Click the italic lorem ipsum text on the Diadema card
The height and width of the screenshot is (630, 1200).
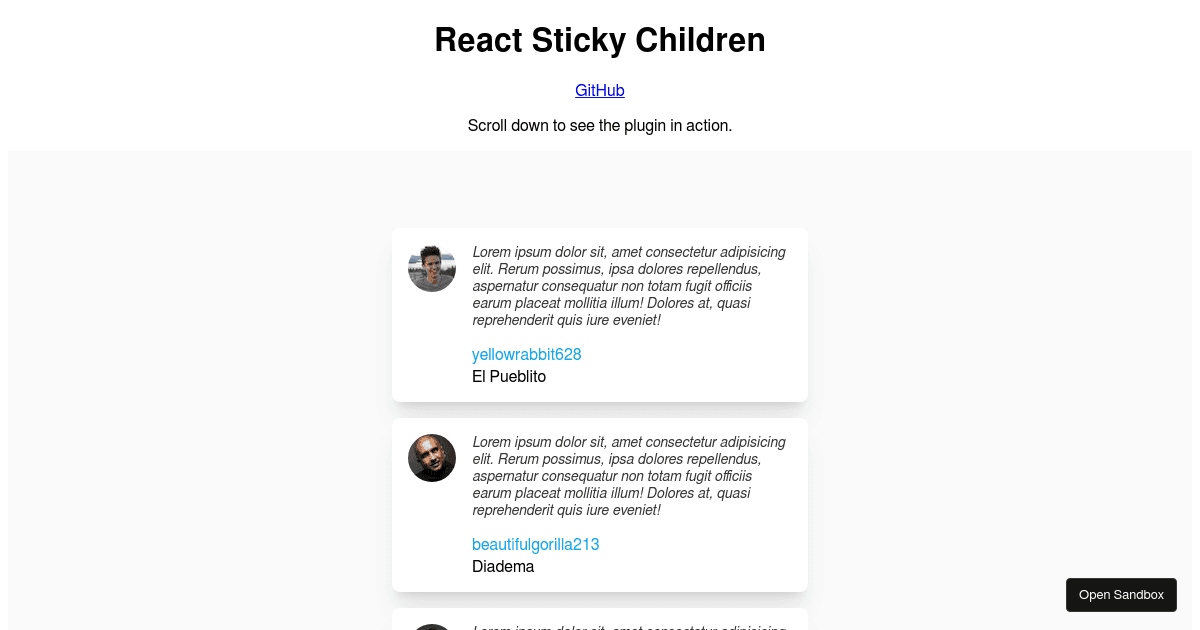coord(628,475)
